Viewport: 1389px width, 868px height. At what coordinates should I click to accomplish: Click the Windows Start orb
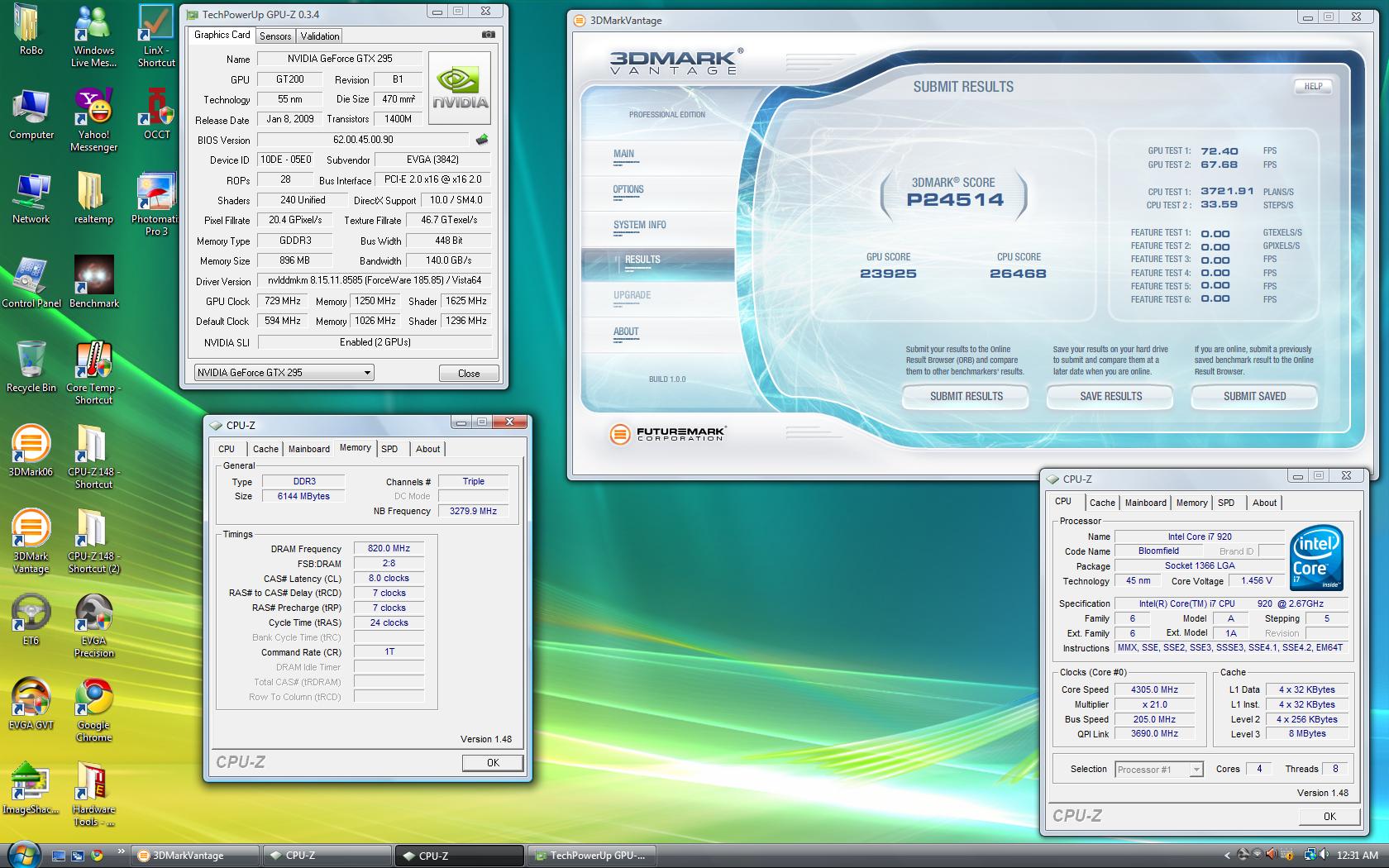pos(22,855)
